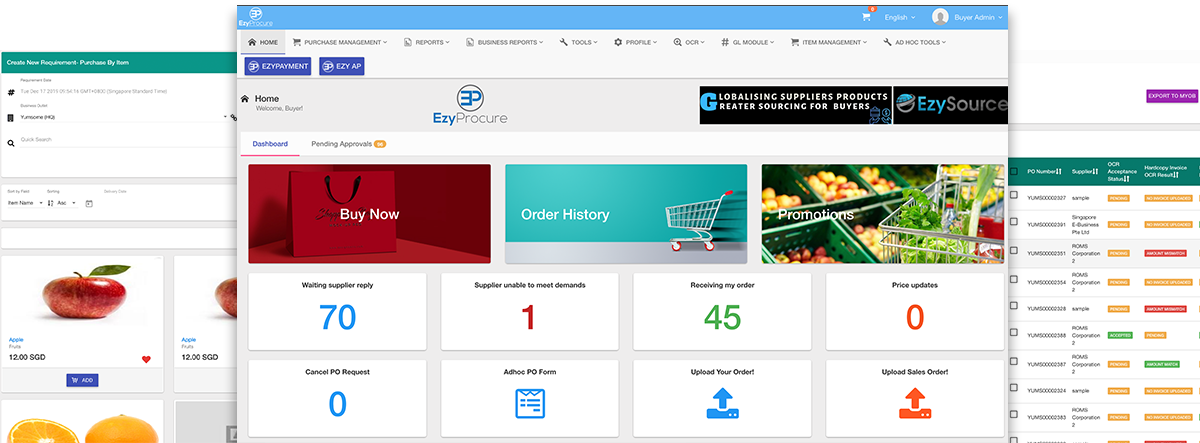Screen dimensions: 1200x443
Task: Expand the Reports dropdown menu
Action: (x=426, y=42)
